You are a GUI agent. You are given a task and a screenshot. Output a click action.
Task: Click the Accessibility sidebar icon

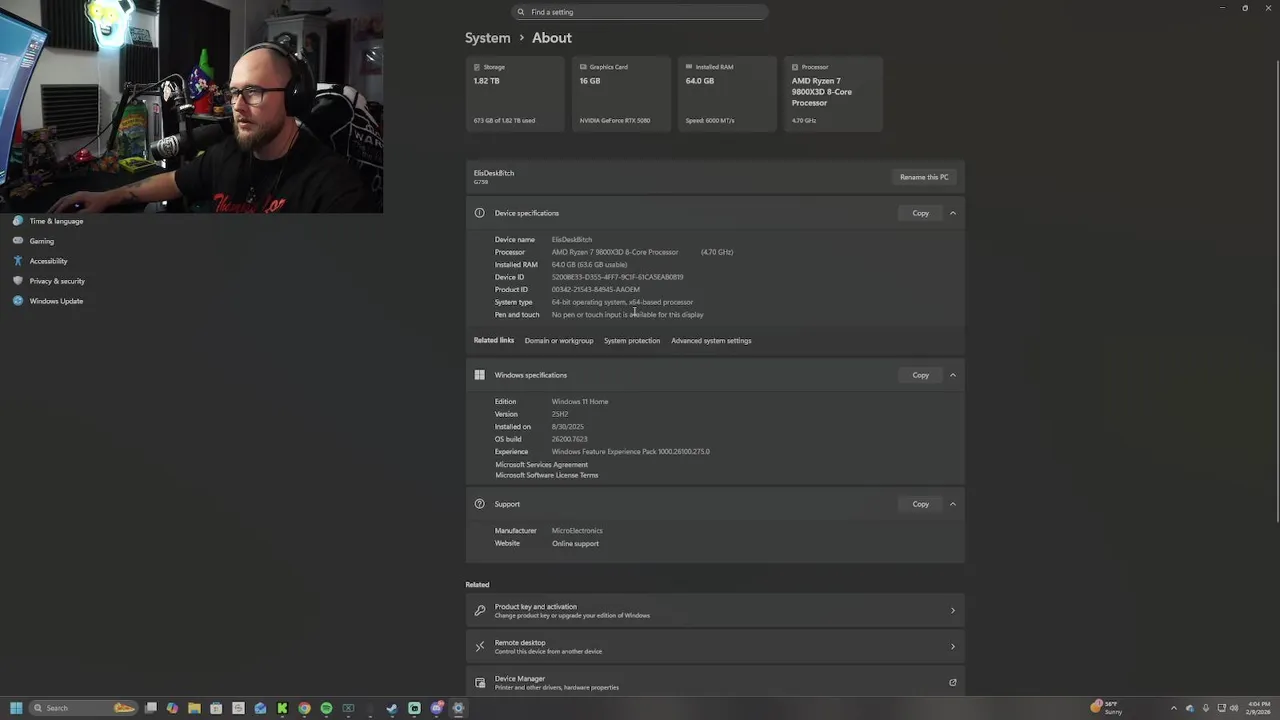[x=17, y=261]
